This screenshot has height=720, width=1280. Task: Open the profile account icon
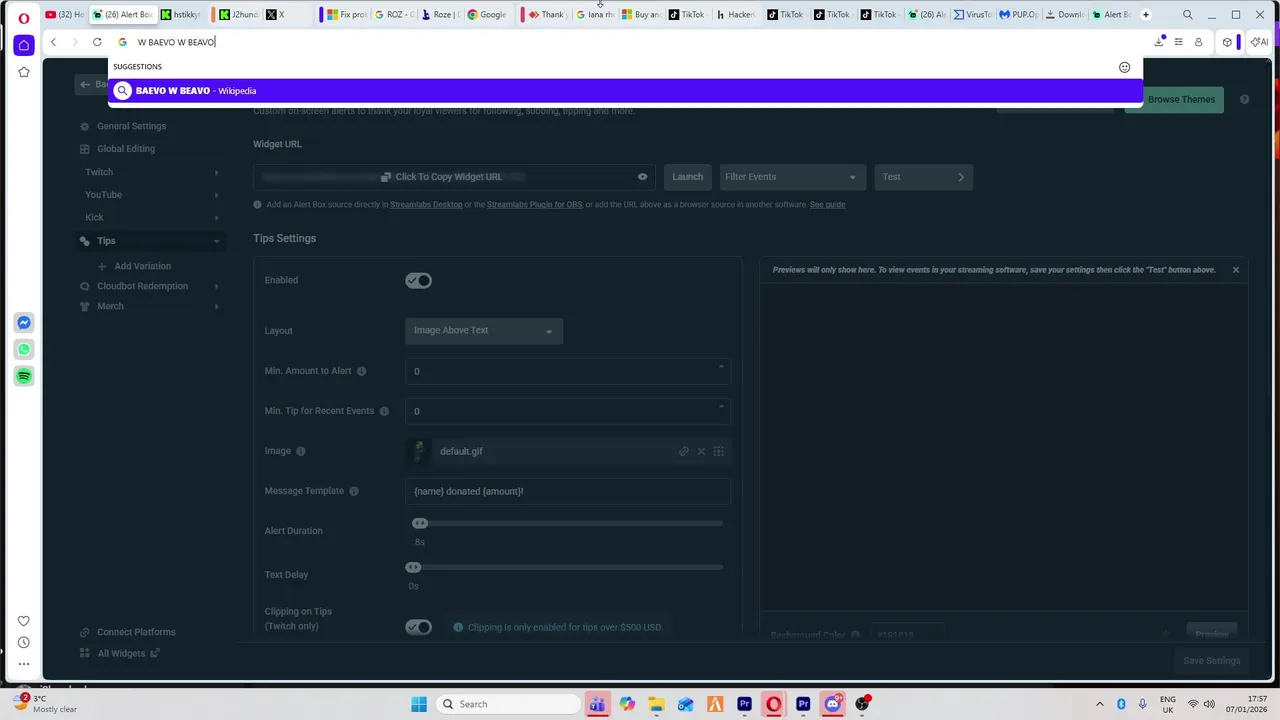point(1198,42)
